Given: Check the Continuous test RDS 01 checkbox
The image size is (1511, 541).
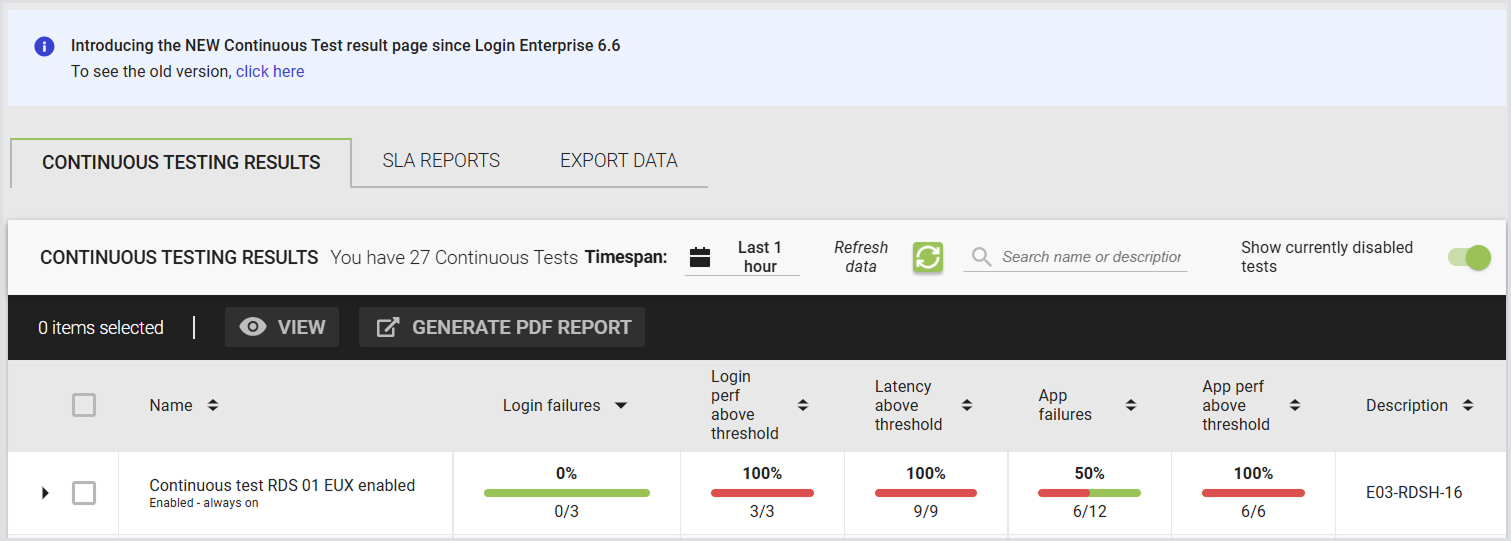Looking at the screenshot, I should (x=84, y=493).
